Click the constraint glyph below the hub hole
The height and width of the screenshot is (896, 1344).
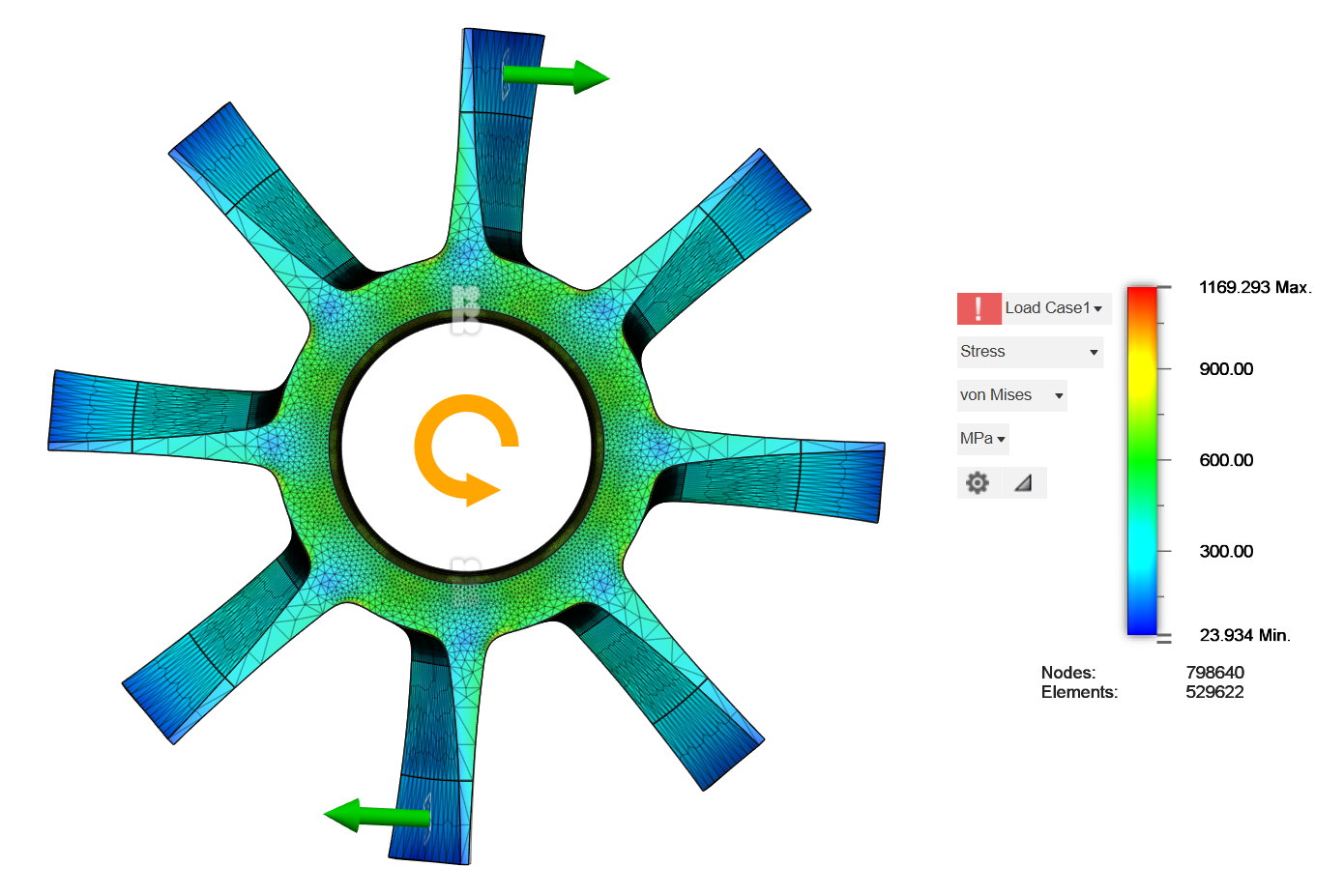tap(466, 578)
